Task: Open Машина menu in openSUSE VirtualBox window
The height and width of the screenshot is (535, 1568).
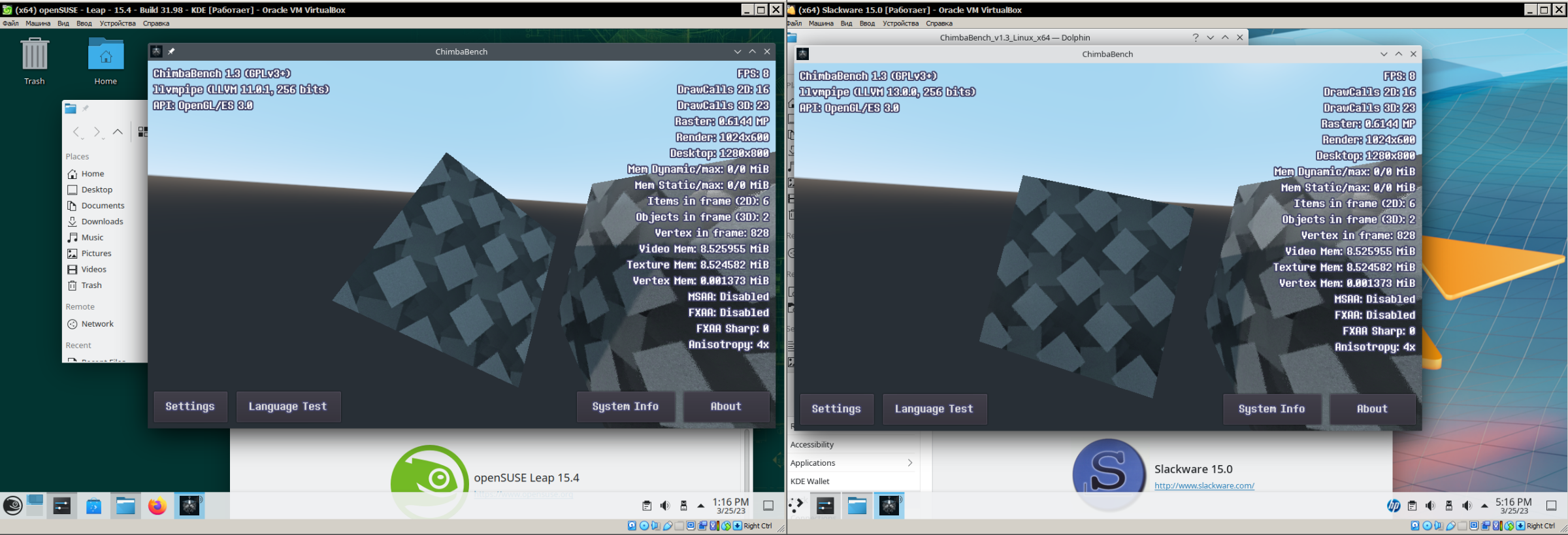Action: coord(38,24)
